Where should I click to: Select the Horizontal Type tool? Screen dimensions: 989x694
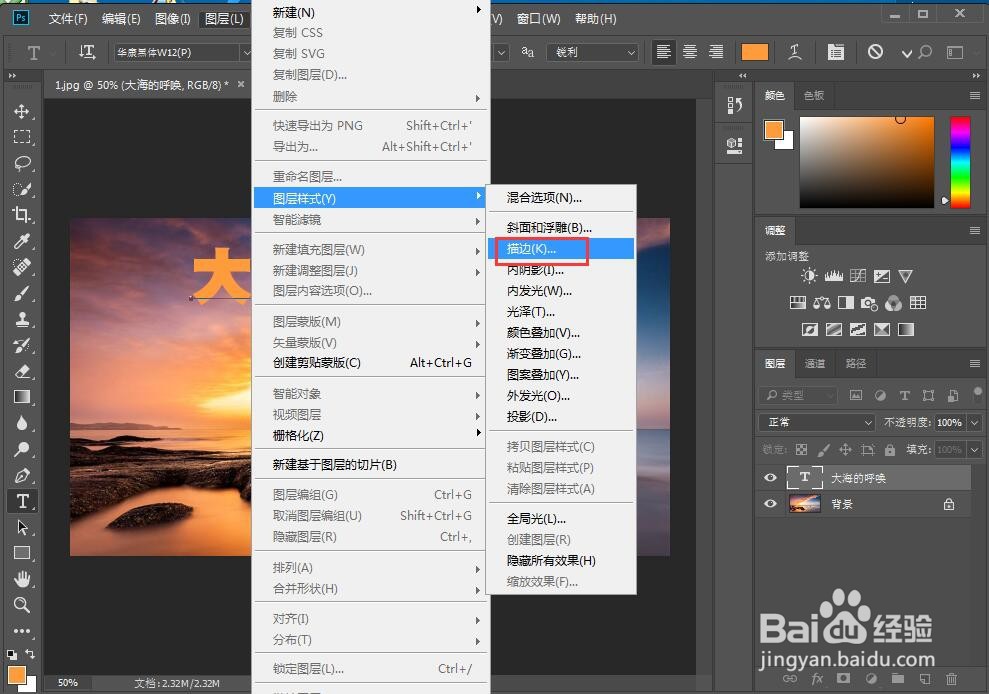23,501
